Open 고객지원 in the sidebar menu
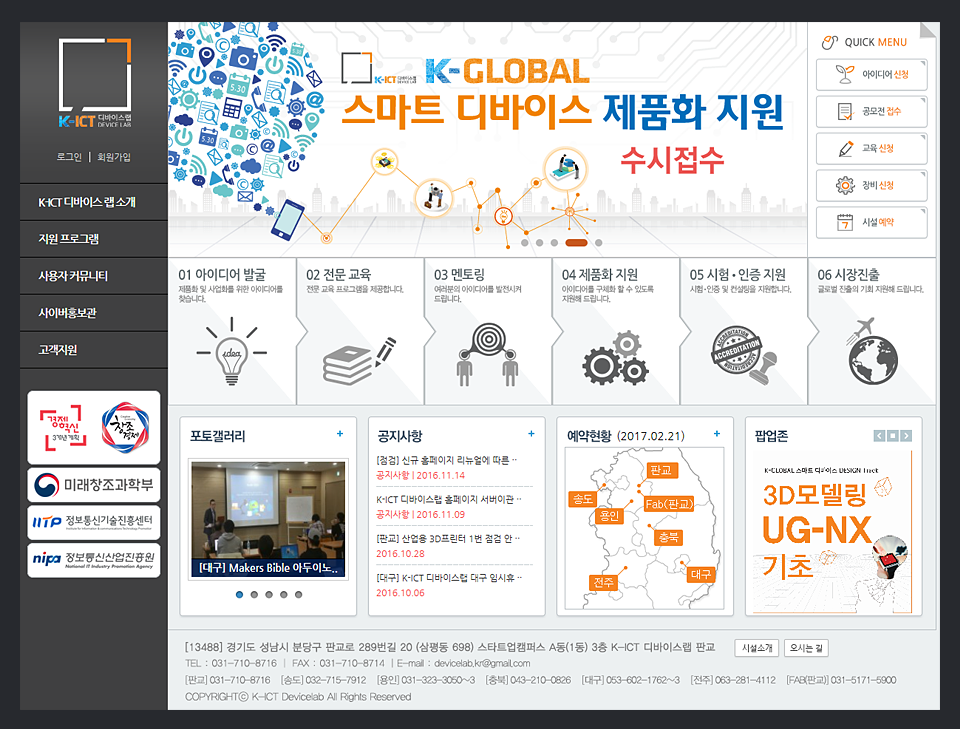The height and width of the screenshot is (729, 960). (x=94, y=350)
